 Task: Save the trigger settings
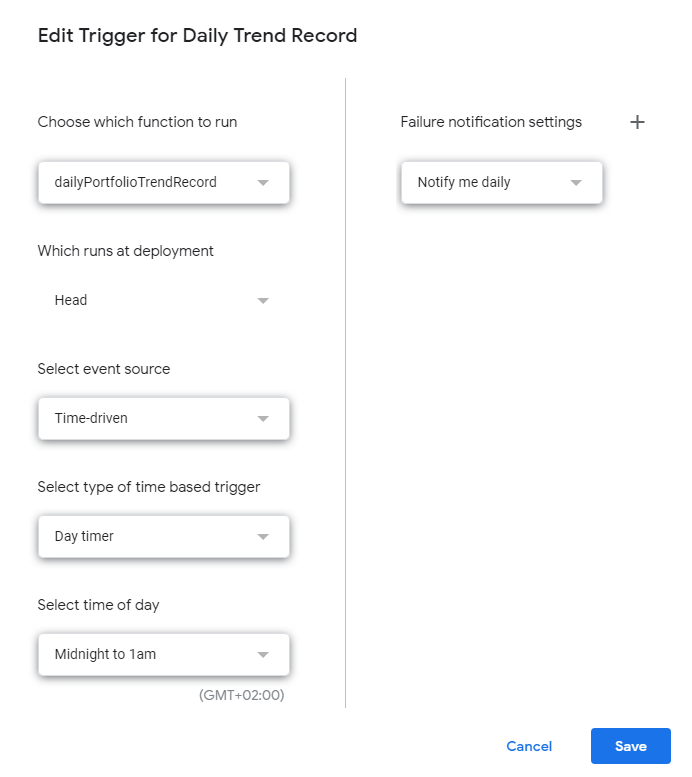tap(630, 746)
